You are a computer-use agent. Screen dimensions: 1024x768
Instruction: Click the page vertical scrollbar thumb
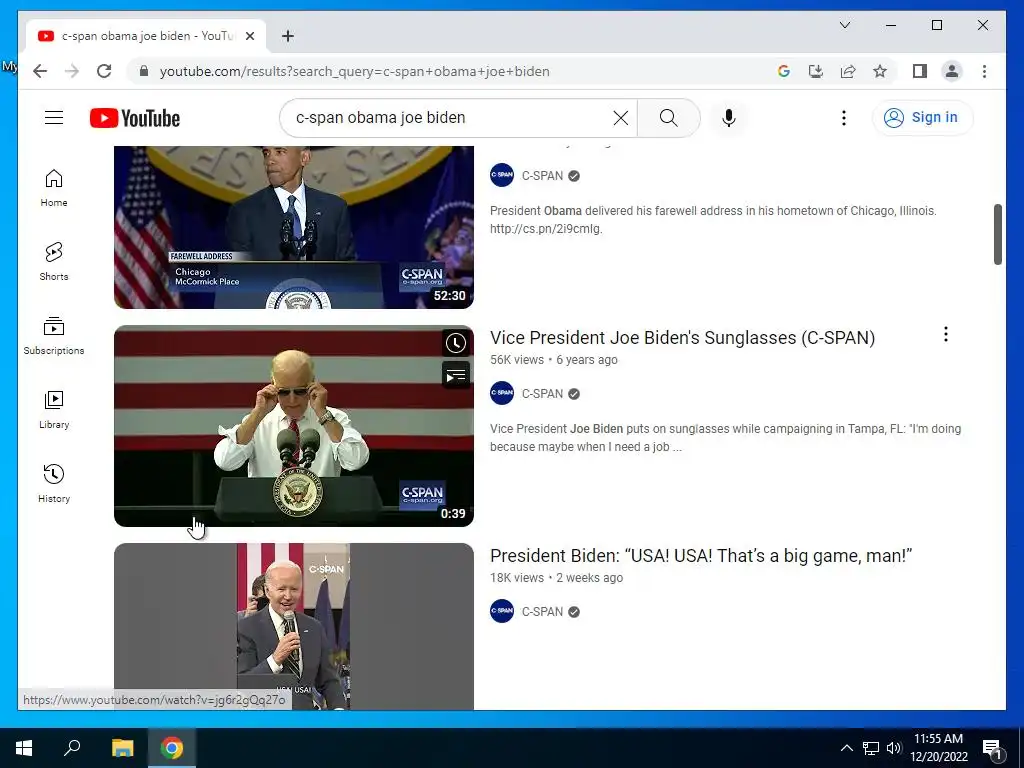(x=997, y=234)
